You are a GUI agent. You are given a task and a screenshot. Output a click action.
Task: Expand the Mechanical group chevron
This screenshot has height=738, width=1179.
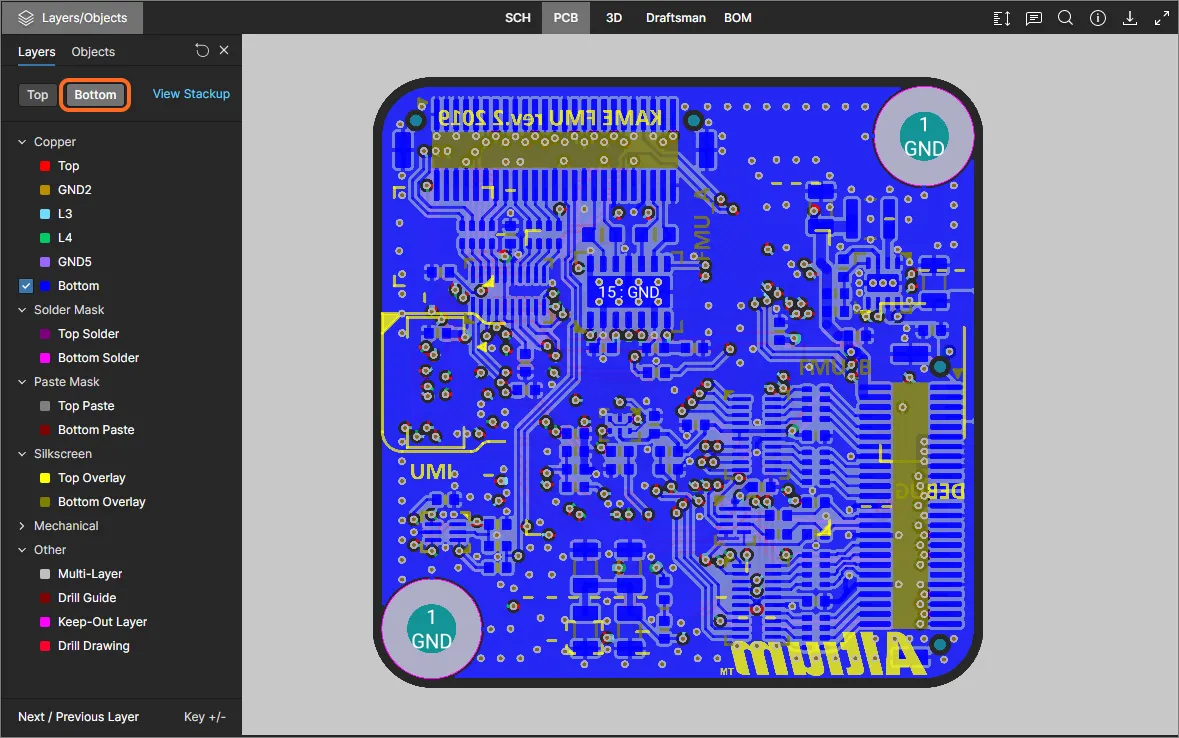(x=23, y=526)
